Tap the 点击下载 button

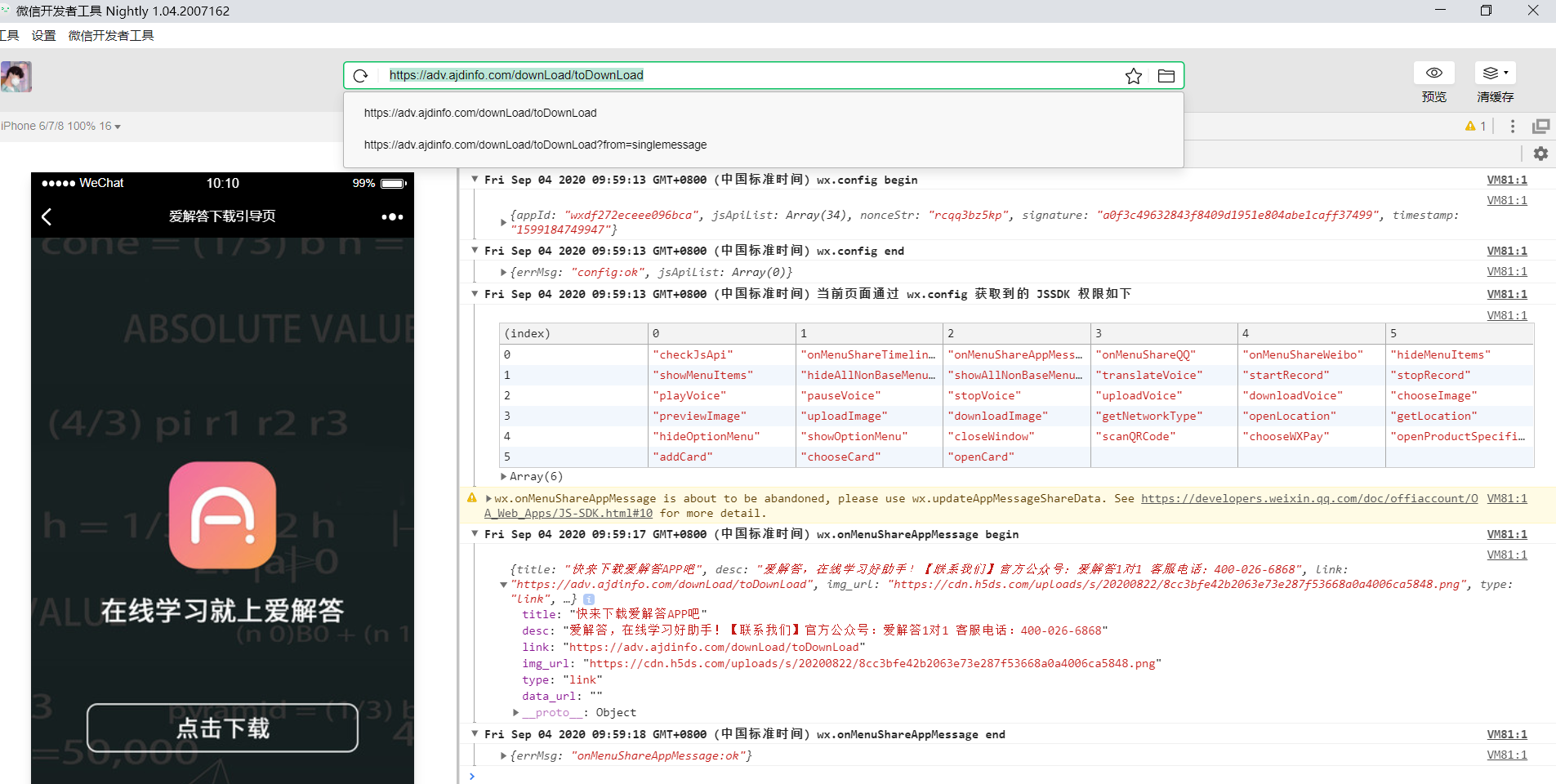point(222,728)
